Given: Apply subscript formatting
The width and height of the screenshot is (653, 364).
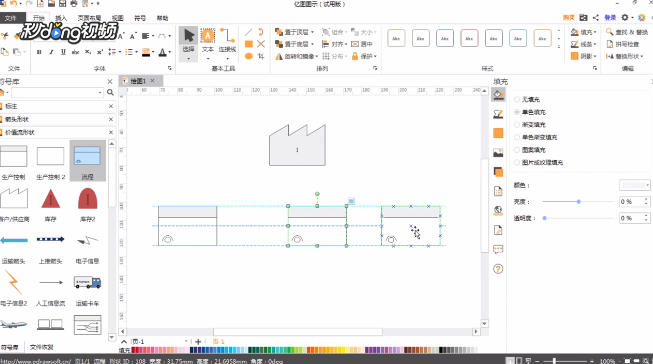Looking at the screenshot, I should 88,52.
